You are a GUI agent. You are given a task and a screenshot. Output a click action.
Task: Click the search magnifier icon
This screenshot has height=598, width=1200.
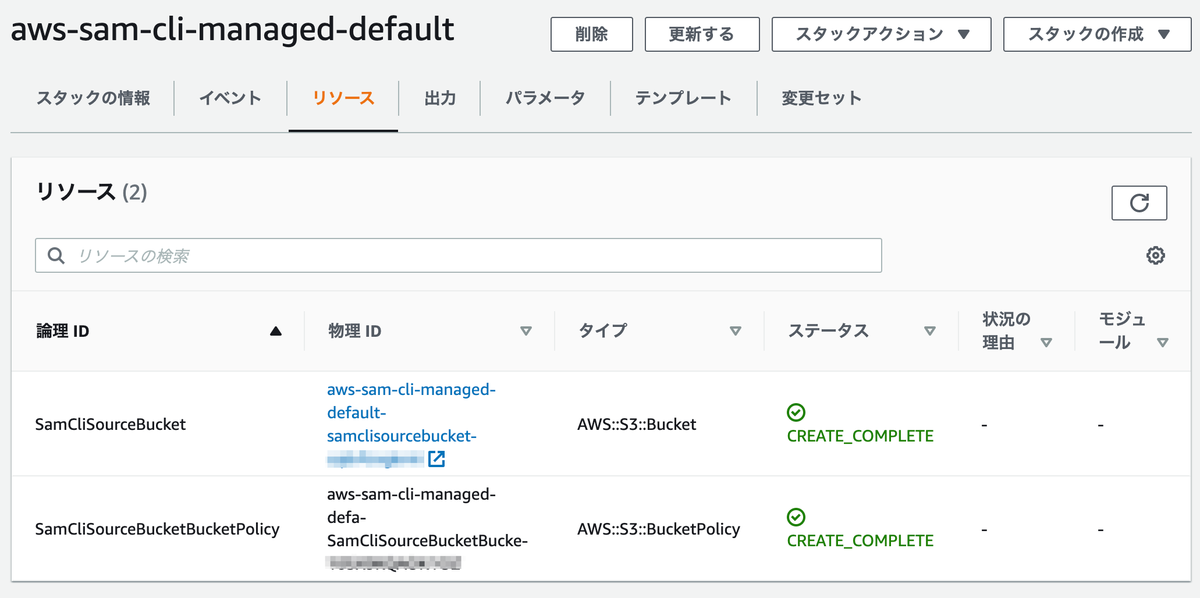click(56, 256)
